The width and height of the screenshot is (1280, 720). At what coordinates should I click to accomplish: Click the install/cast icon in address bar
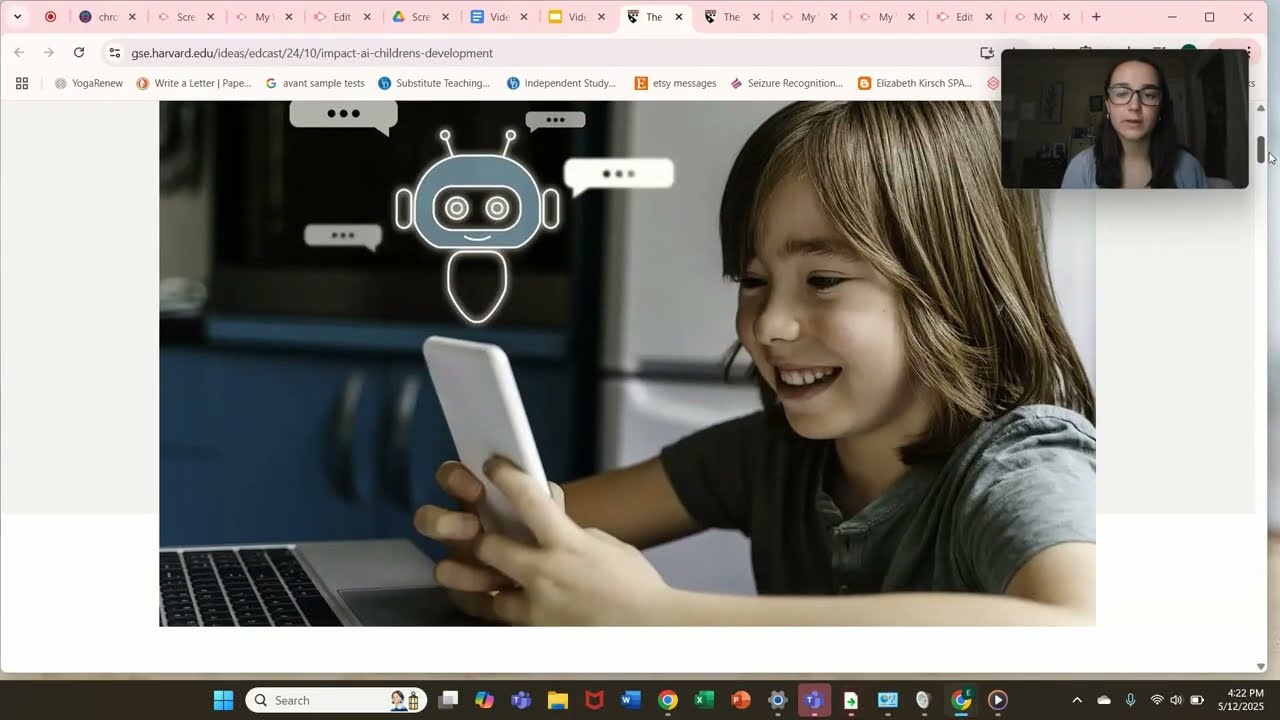coord(987,53)
